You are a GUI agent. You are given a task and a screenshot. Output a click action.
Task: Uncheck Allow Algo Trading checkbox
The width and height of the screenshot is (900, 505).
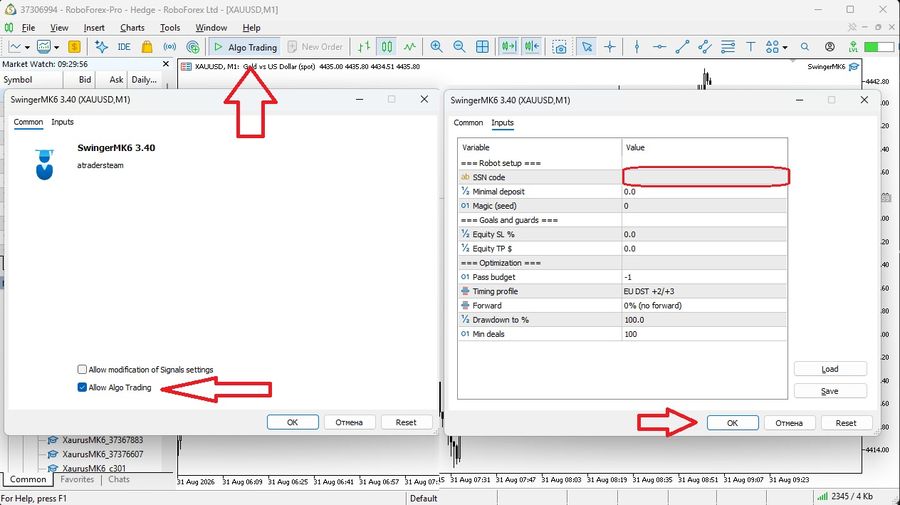(x=82, y=387)
